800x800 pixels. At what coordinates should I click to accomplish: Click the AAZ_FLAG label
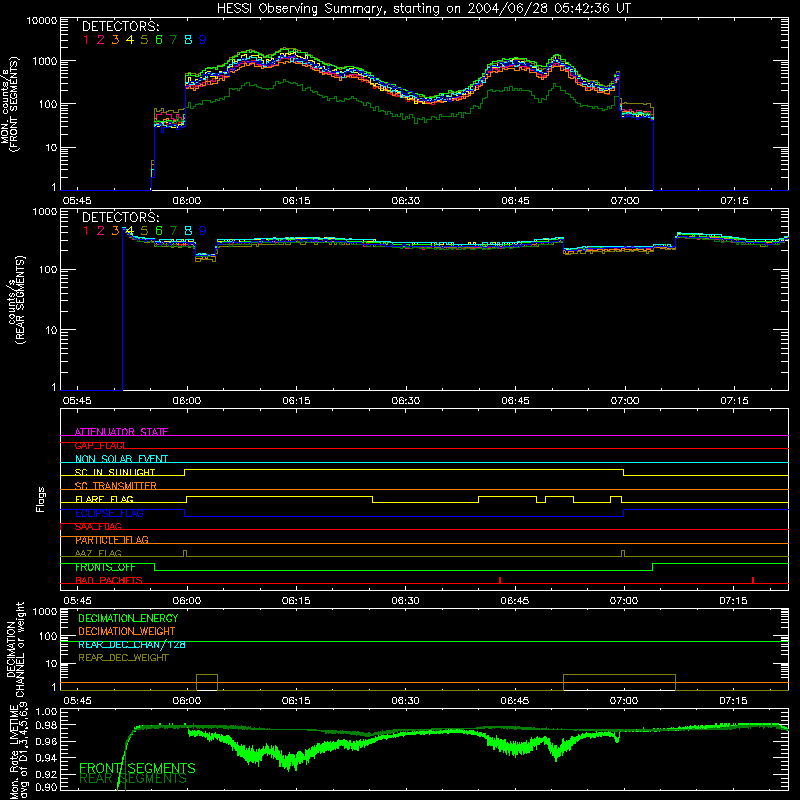coord(98,553)
